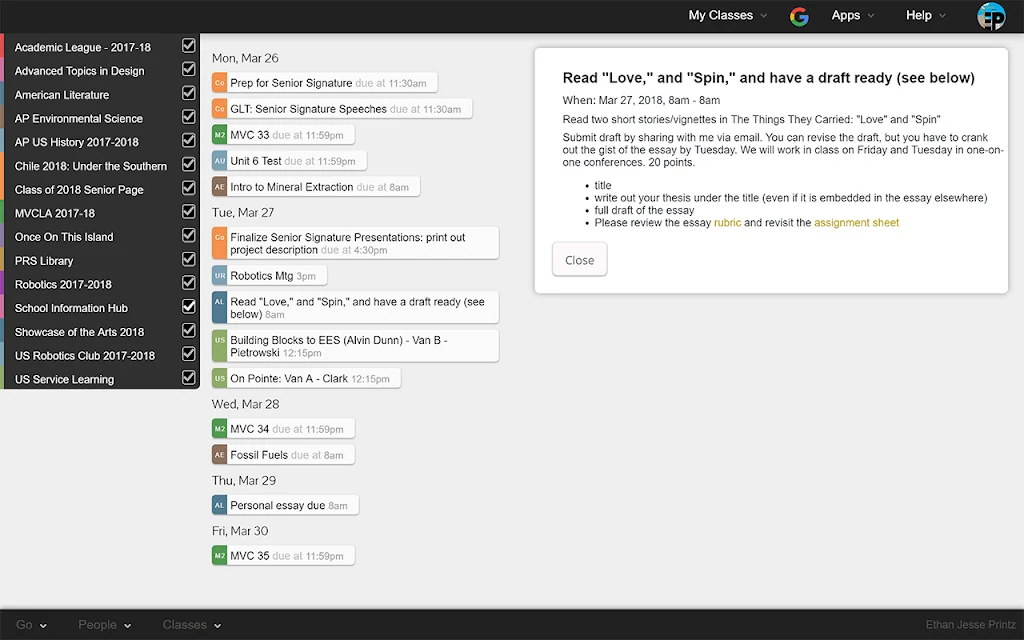Expand the My Classes dropdown
Viewport: 1024px width, 640px height.
coord(728,16)
